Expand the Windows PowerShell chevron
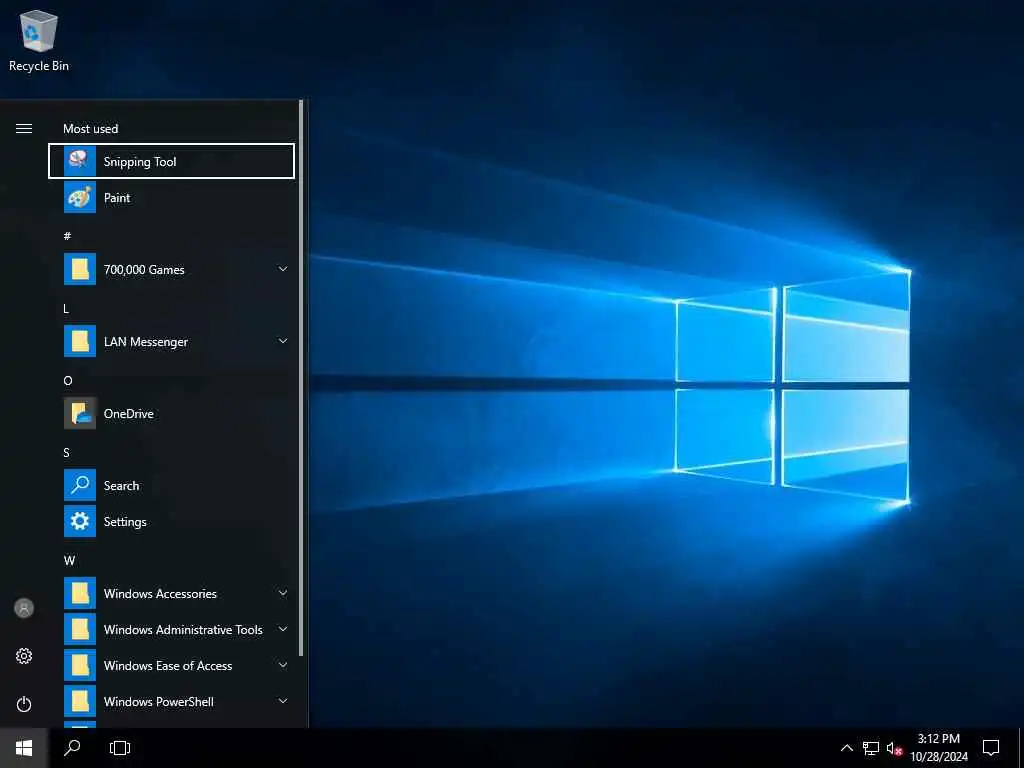The height and width of the screenshot is (768, 1024). (283, 701)
